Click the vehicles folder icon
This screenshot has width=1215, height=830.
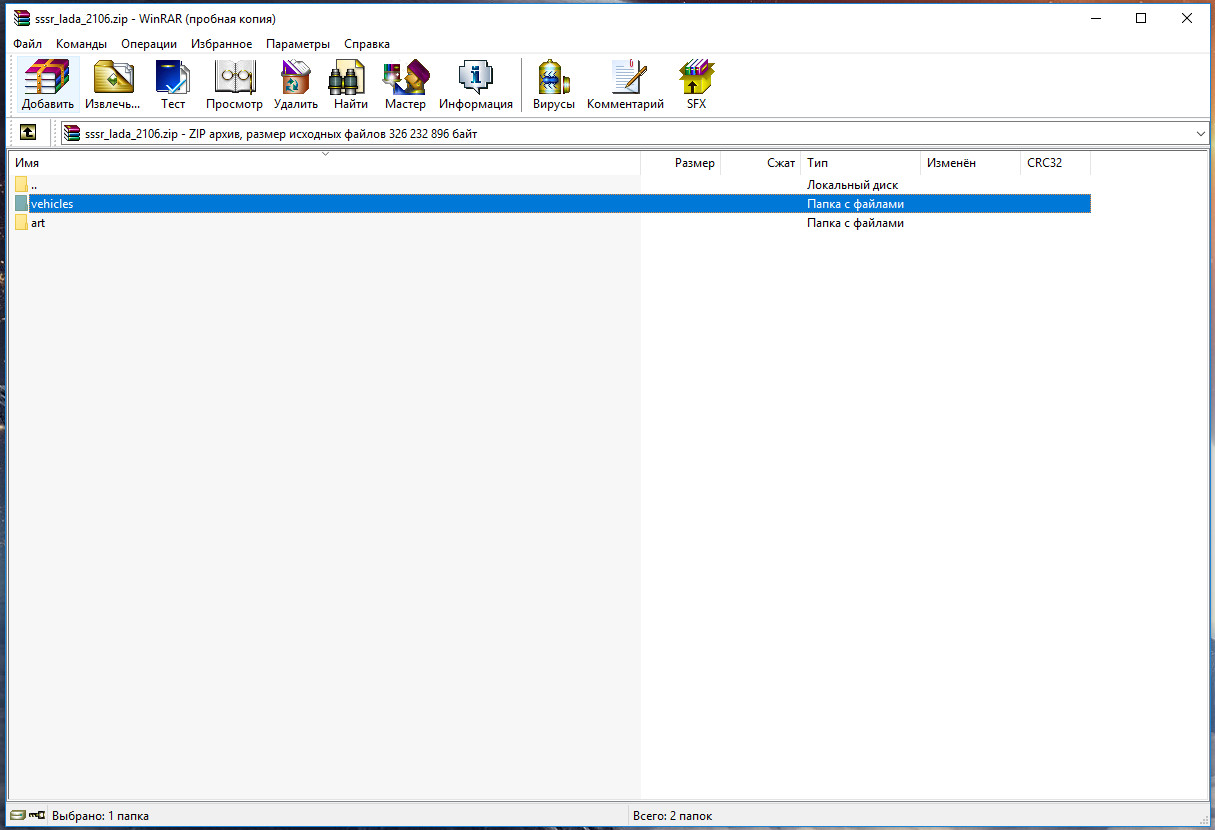[x=21, y=204]
